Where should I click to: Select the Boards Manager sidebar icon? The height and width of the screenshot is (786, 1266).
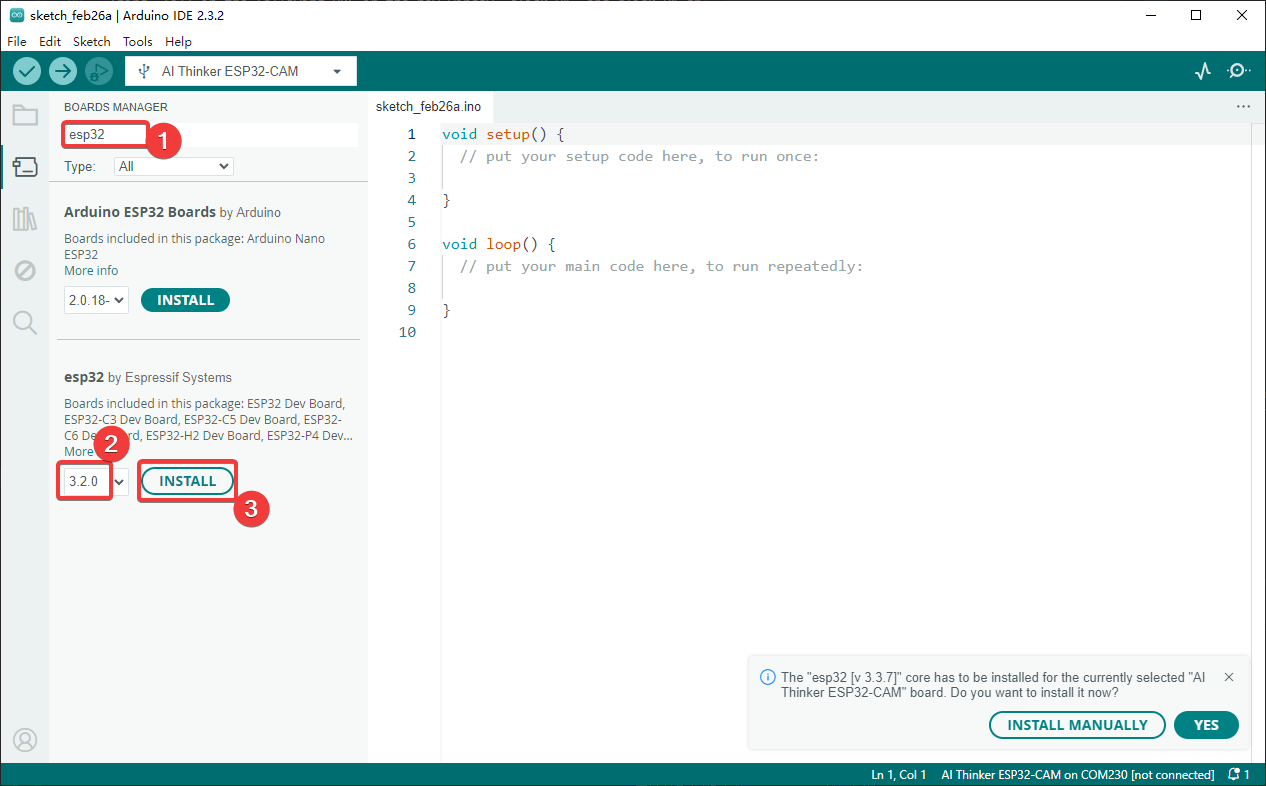click(25, 167)
